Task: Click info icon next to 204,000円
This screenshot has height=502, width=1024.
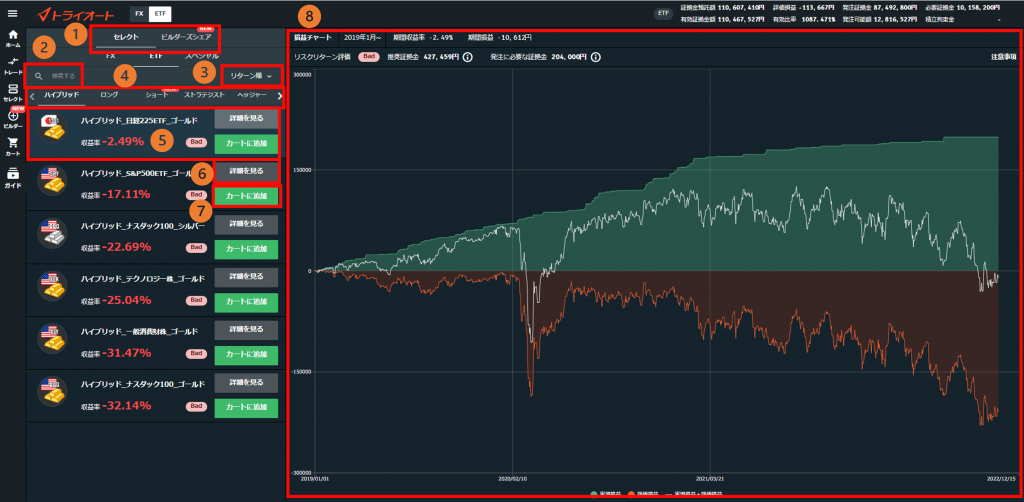Action: [596, 57]
